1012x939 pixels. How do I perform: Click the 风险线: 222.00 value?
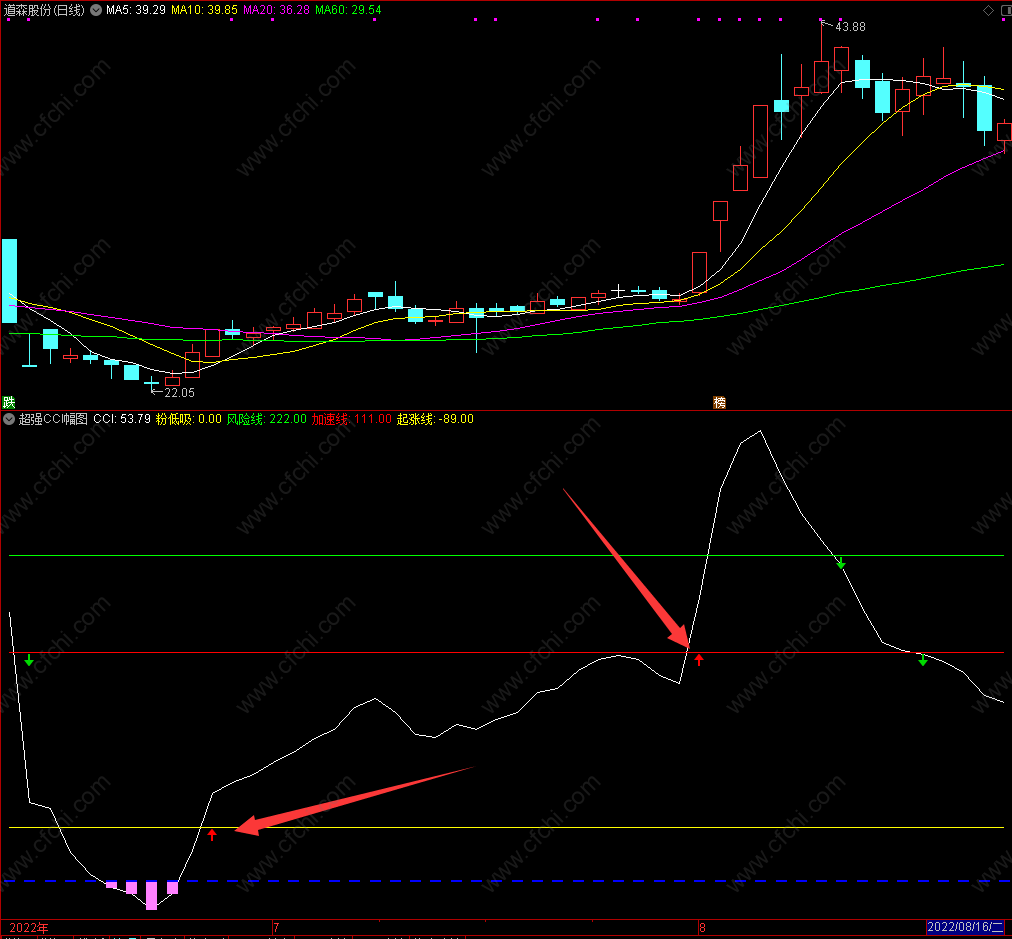click(x=267, y=419)
